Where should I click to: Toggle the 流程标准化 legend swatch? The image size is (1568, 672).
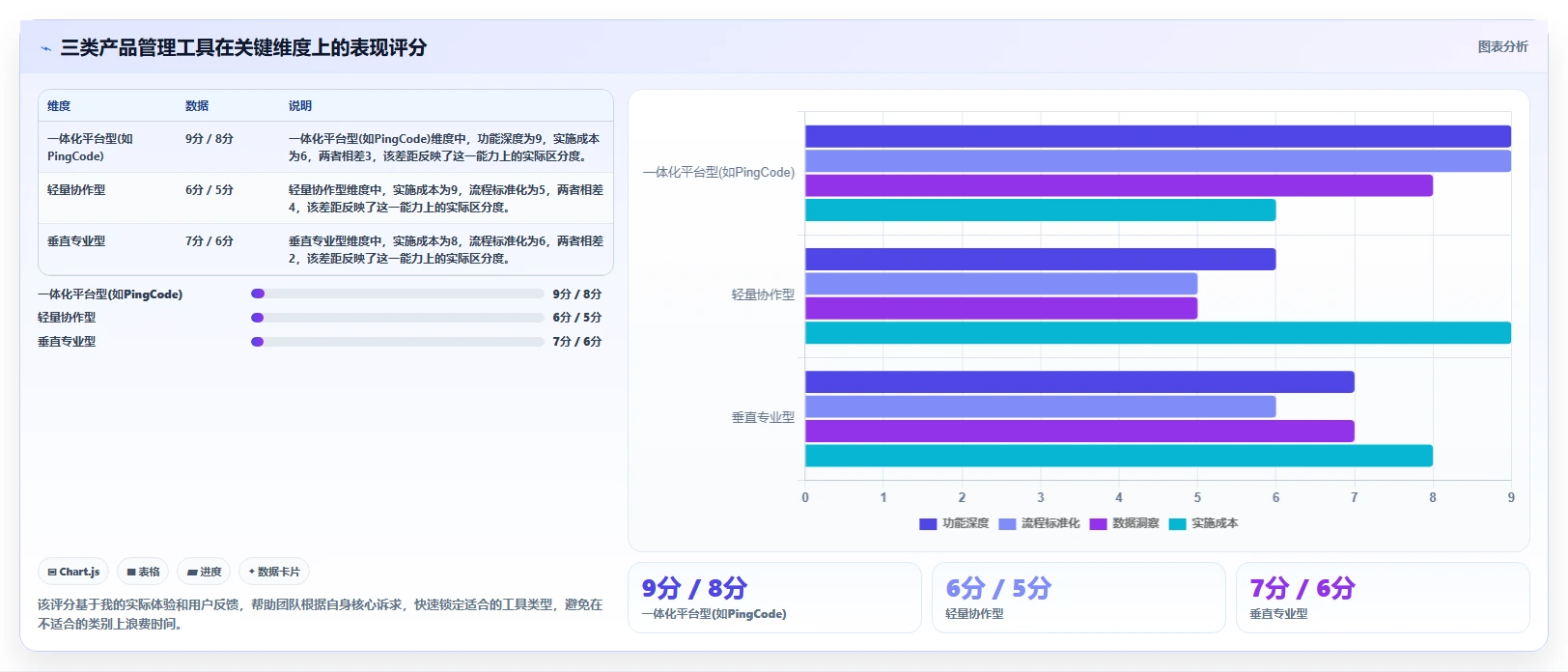(1007, 523)
